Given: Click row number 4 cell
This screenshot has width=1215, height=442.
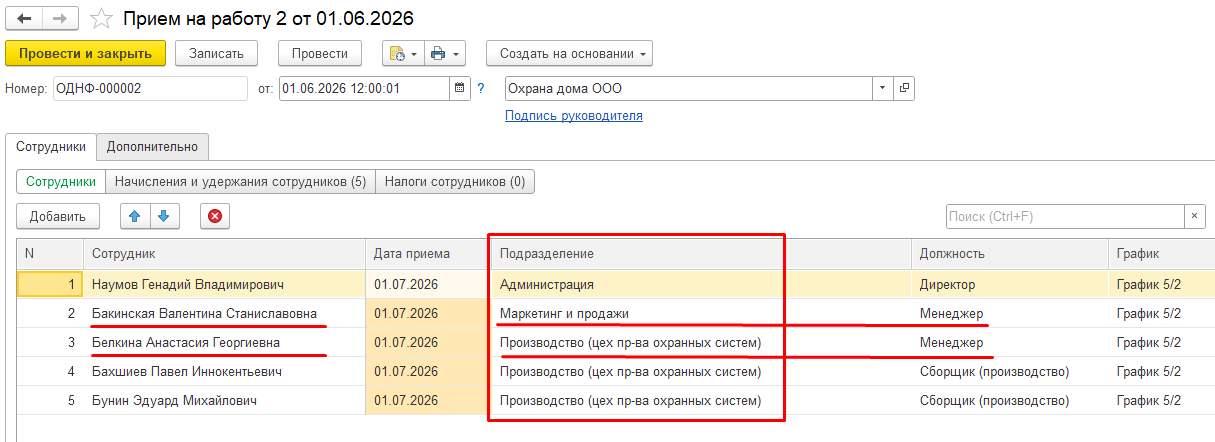Looking at the screenshot, I should [49, 372].
